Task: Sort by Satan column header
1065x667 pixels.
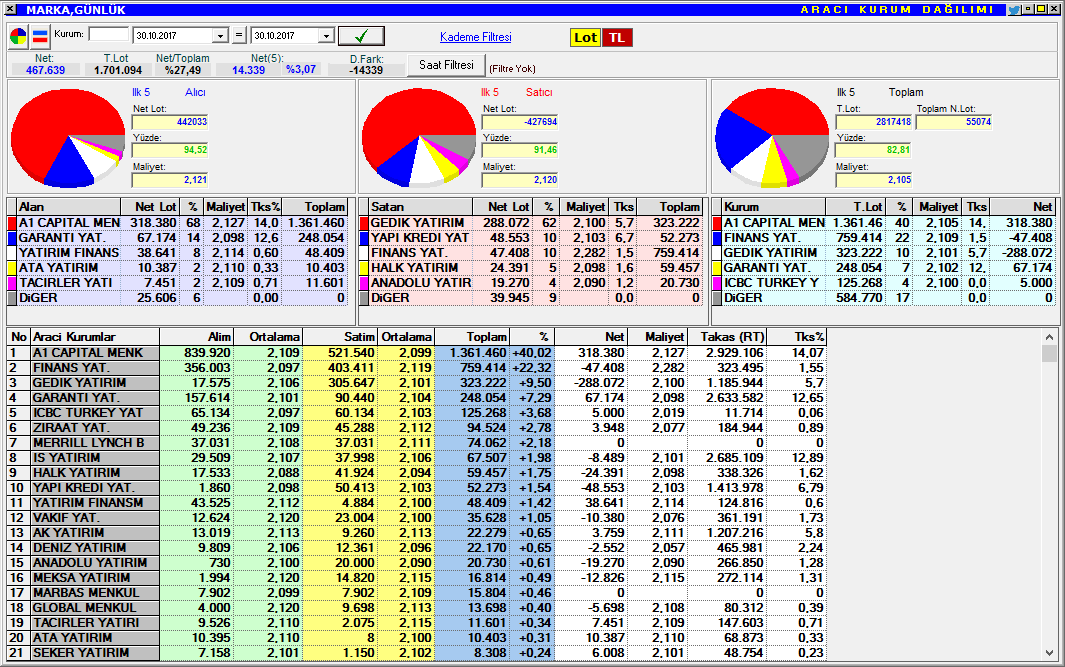Action: (420, 206)
